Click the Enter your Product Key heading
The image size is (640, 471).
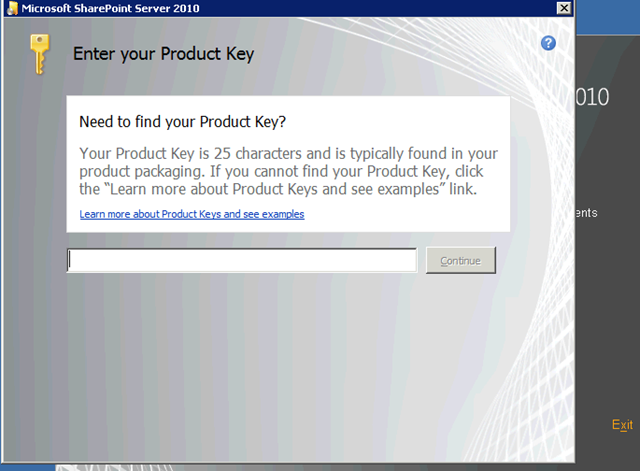[163, 53]
